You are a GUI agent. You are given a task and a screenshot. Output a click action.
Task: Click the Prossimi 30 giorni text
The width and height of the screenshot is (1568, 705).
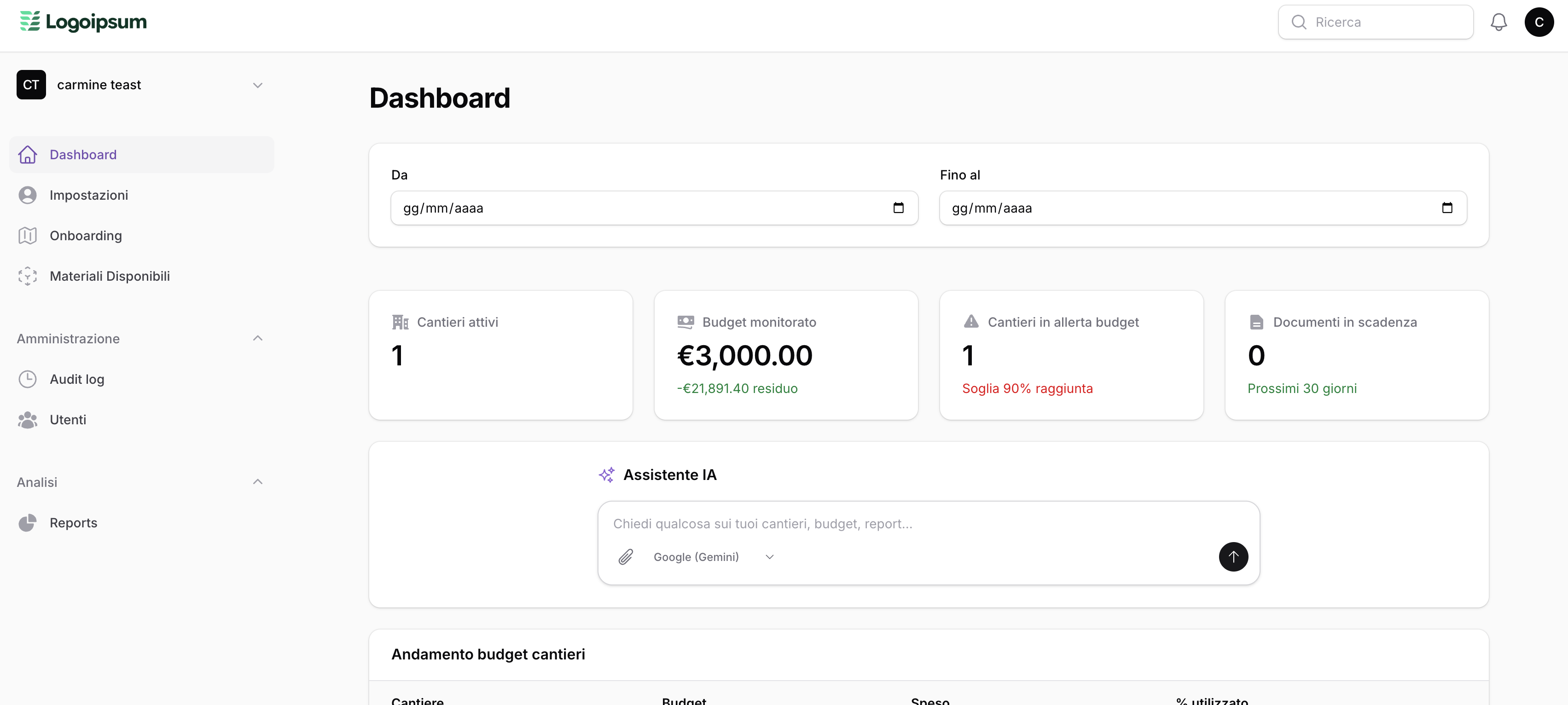click(x=1302, y=388)
